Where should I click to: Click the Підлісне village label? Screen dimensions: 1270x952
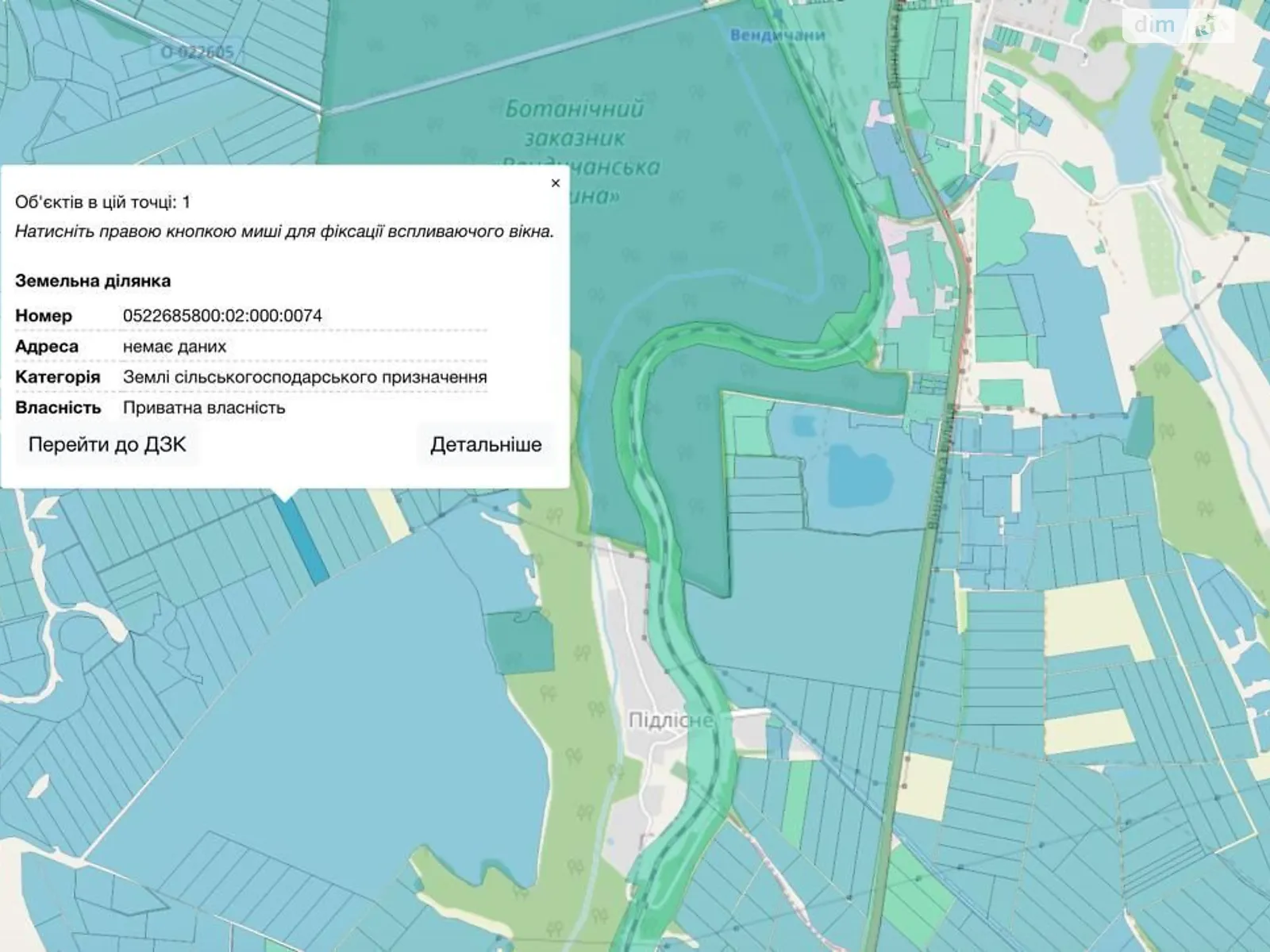pos(670,720)
